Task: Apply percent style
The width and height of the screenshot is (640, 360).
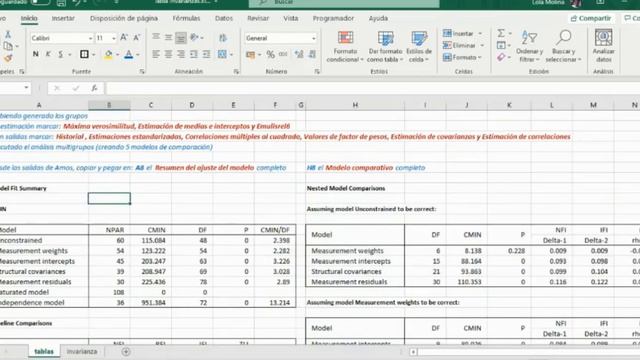Action: [270, 54]
